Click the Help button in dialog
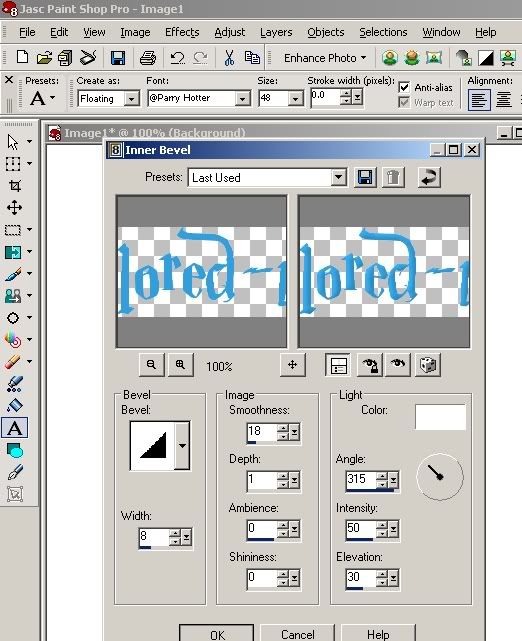The height and width of the screenshot is (641, 522). 378,634
